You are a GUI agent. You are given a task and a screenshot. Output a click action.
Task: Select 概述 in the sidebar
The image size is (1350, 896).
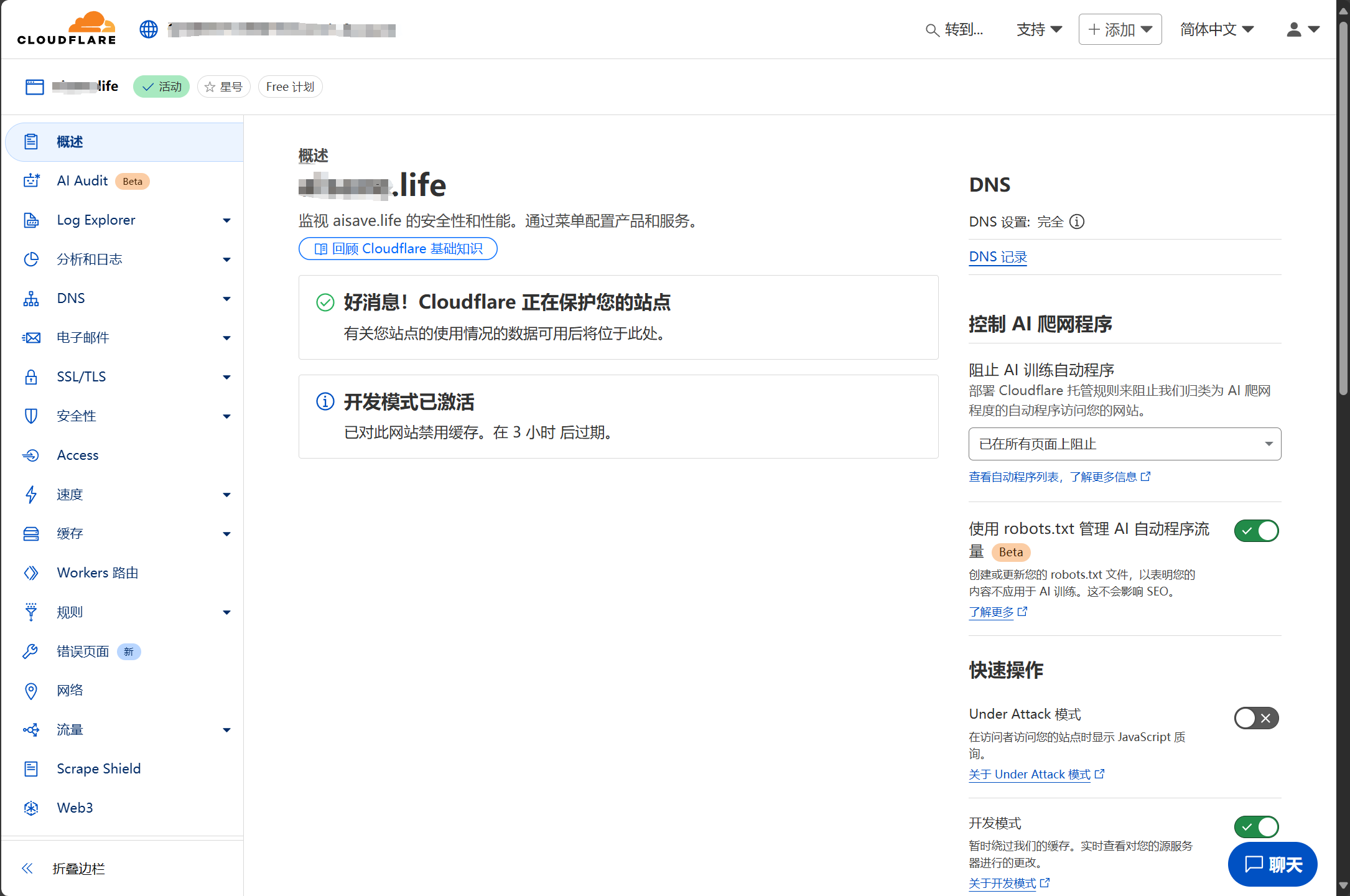[124, 142]
